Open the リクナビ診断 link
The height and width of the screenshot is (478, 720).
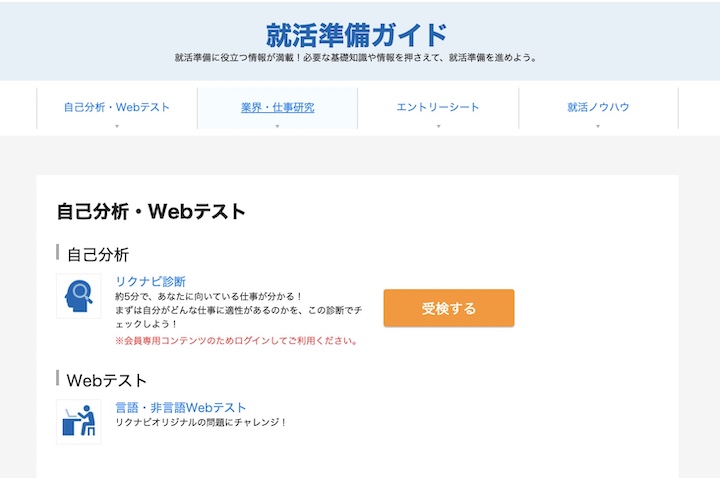pyautogui.click(x=150, y=281)
